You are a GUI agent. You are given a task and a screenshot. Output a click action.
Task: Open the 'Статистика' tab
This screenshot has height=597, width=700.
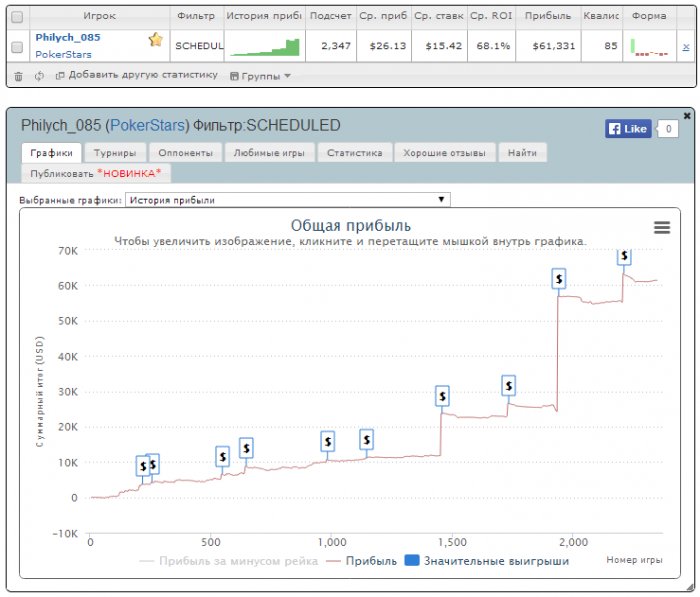(x=354, y=153)
